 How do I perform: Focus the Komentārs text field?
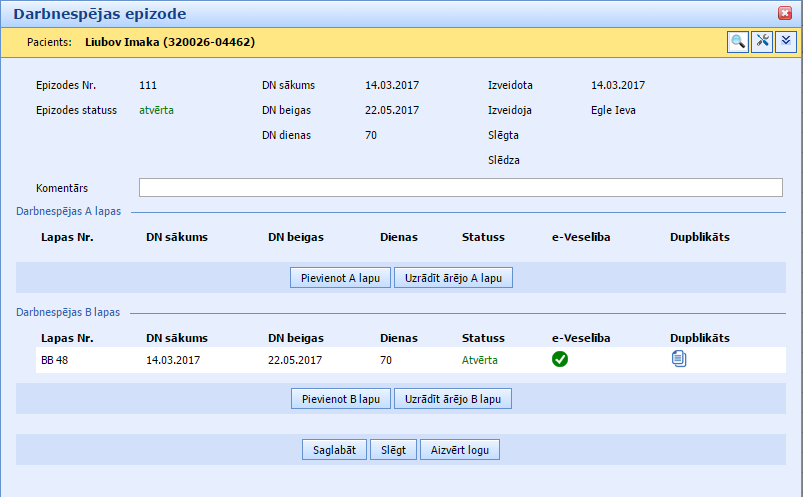pos(460,188)
